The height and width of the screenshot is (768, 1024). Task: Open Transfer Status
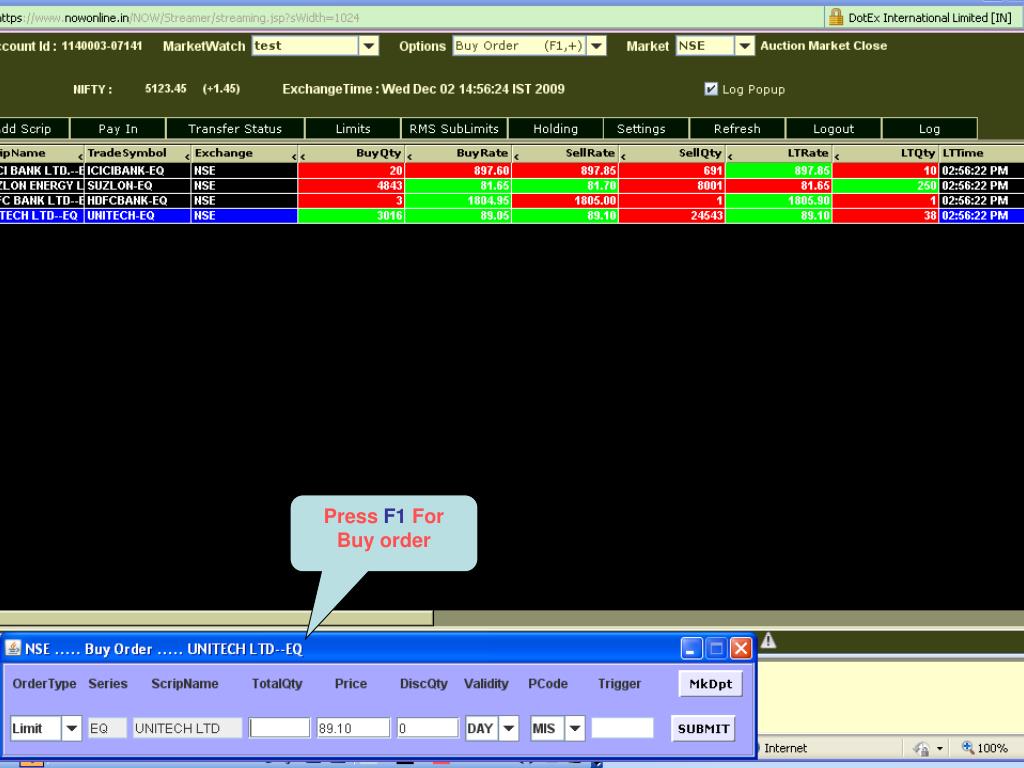235,129
